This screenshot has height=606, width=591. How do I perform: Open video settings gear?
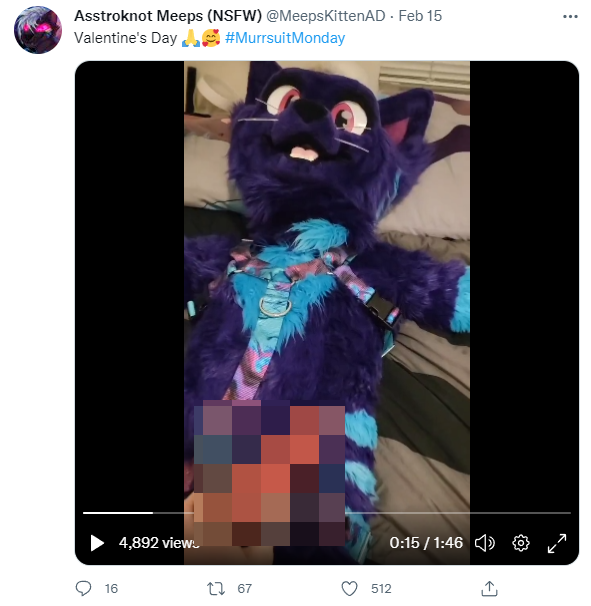(521, 543)
